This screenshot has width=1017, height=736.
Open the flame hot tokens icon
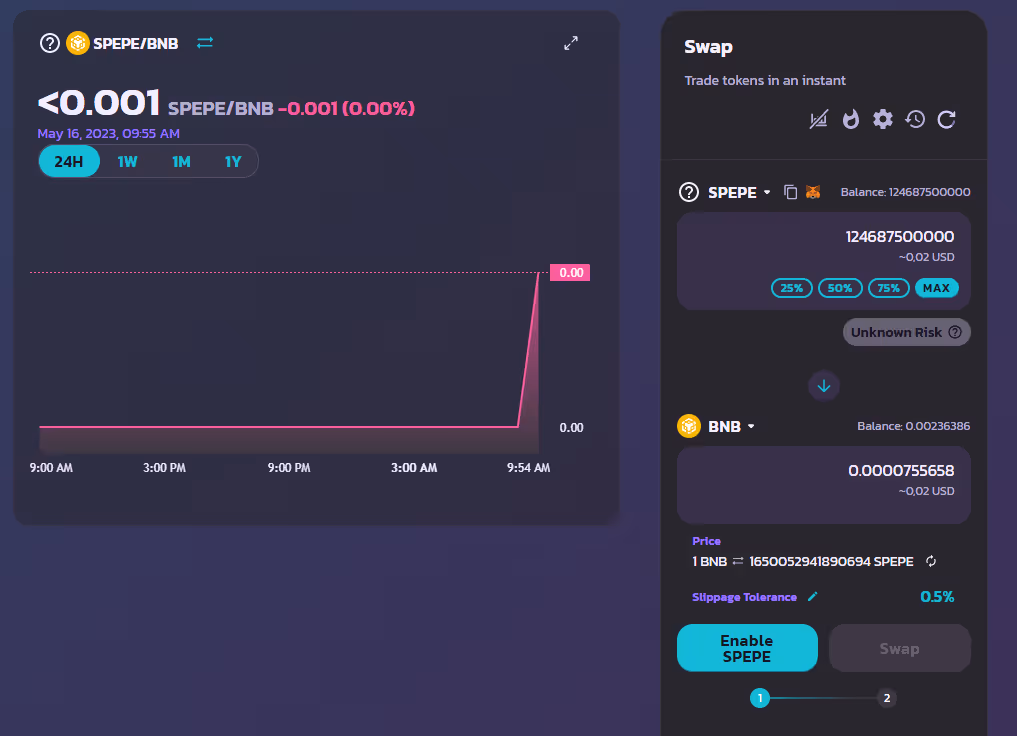(850, 120)
